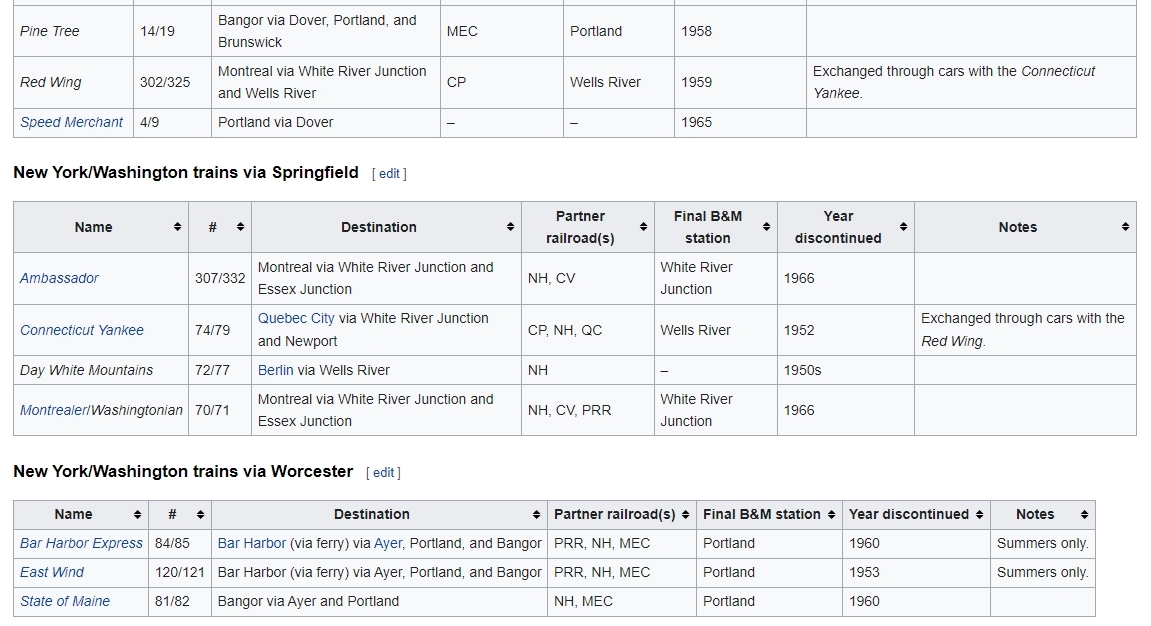Open the State of Maine link
Screen dimensions: 1151x626
65,602
